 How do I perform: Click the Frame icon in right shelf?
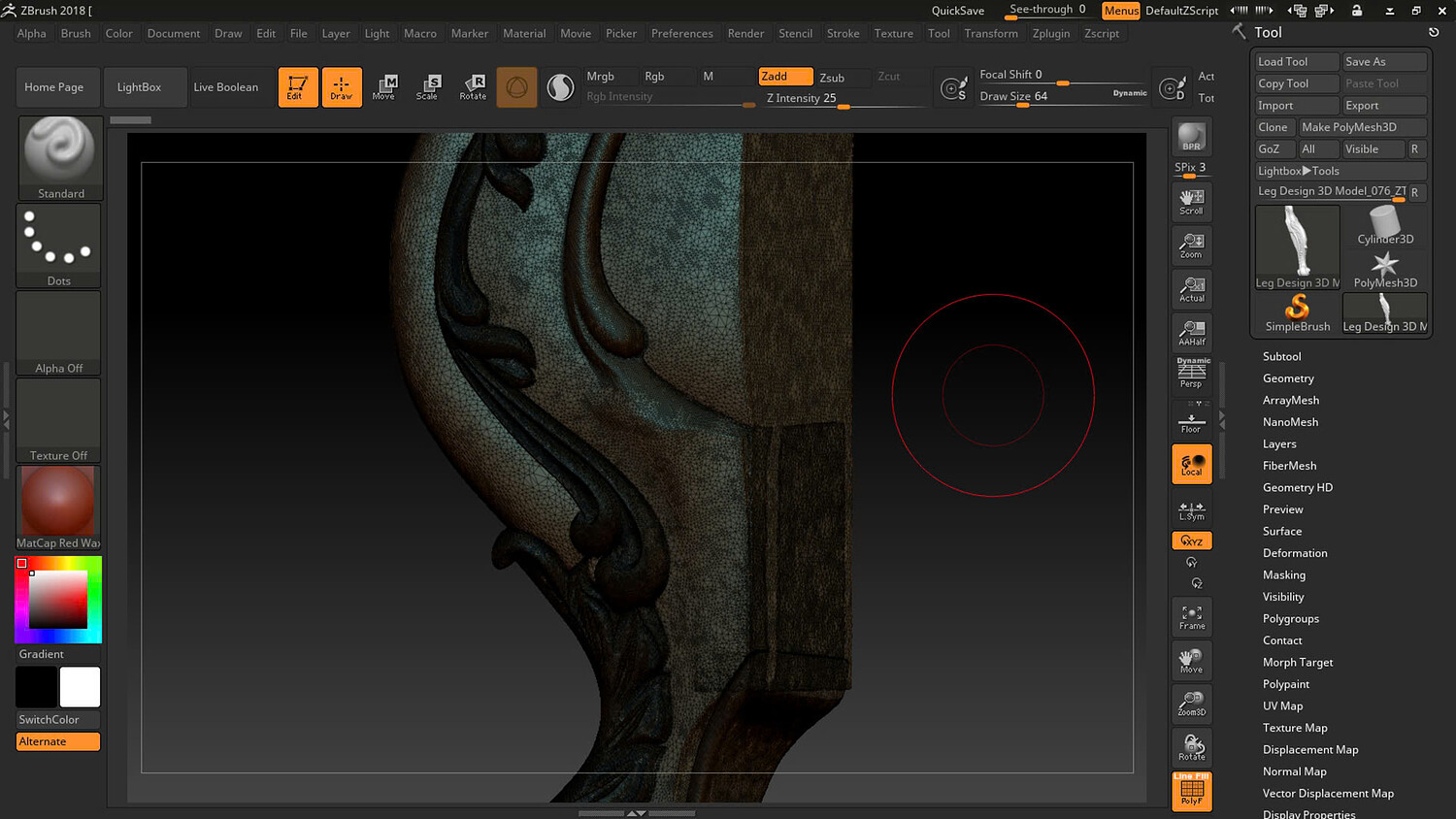[1192, 617]
